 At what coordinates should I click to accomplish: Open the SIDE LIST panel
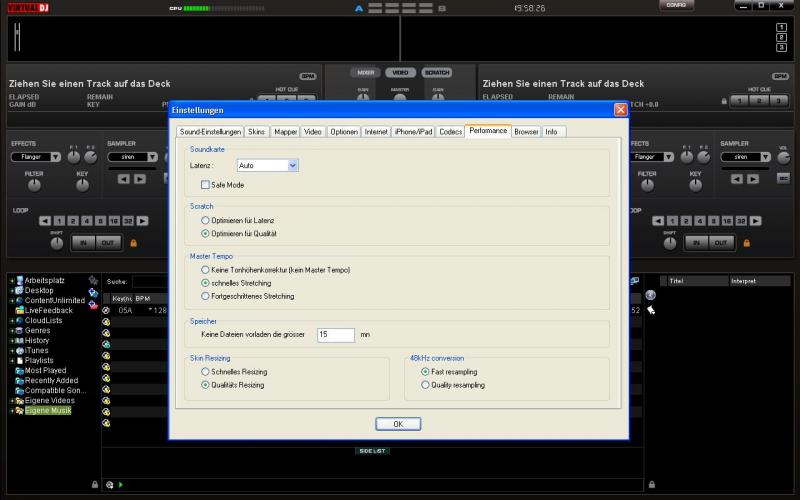point(372,451)
